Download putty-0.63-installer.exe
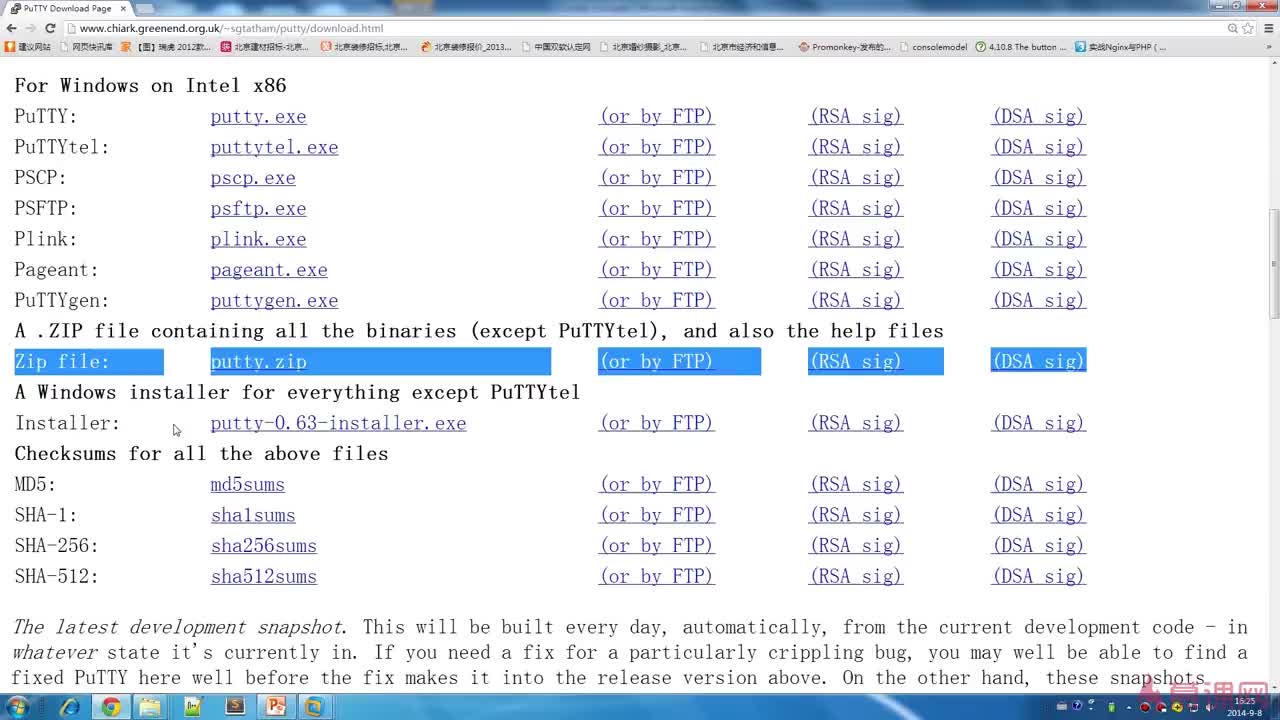 [x=338, y=423]
